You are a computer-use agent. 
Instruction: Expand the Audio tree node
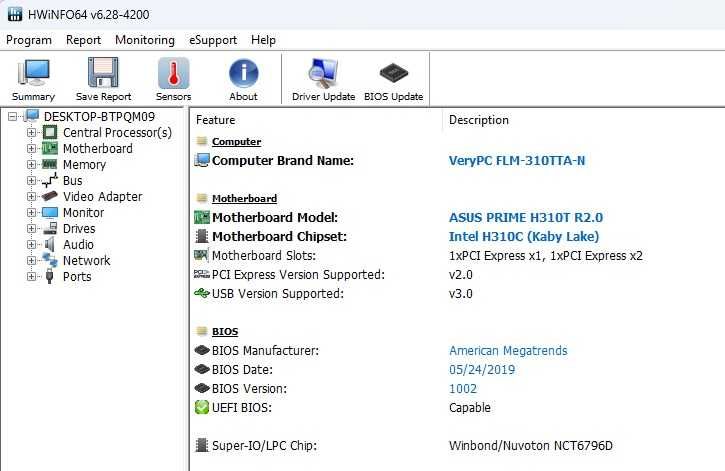pyautogui.click(x=31, y=245)
